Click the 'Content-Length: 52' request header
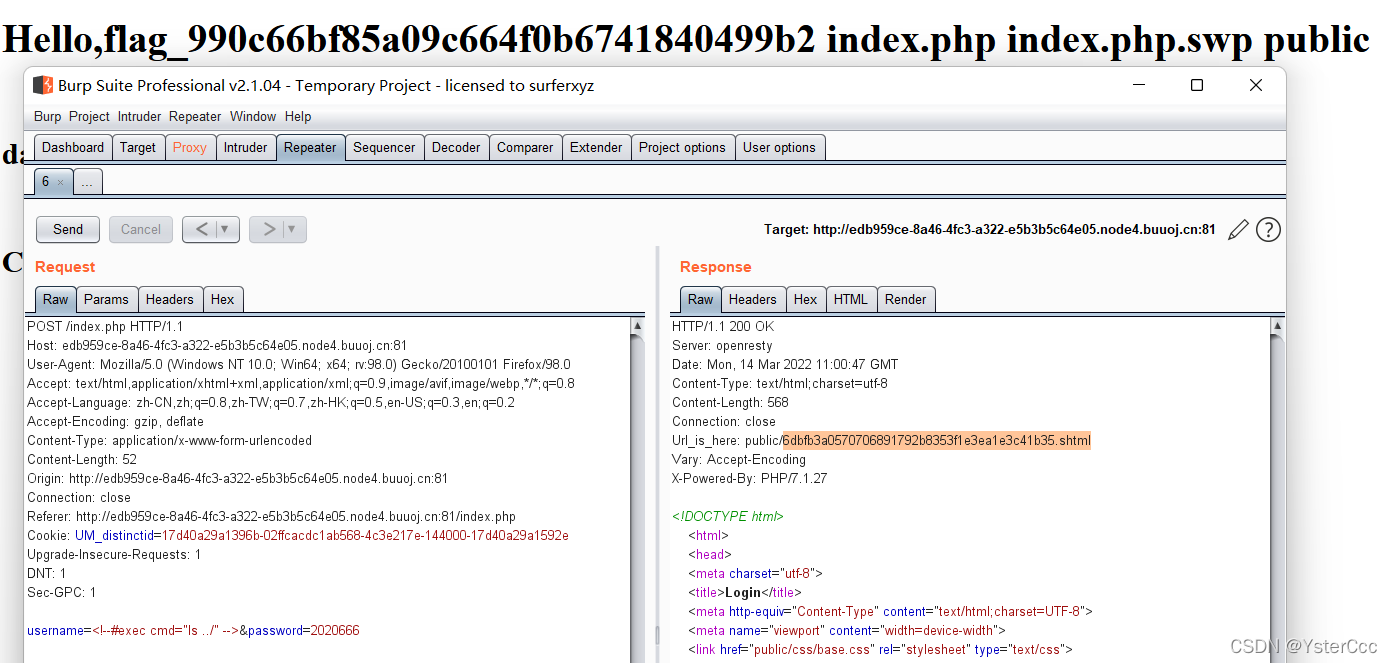The height and width of the screenshot is (663, 1392). click(82, 460)
